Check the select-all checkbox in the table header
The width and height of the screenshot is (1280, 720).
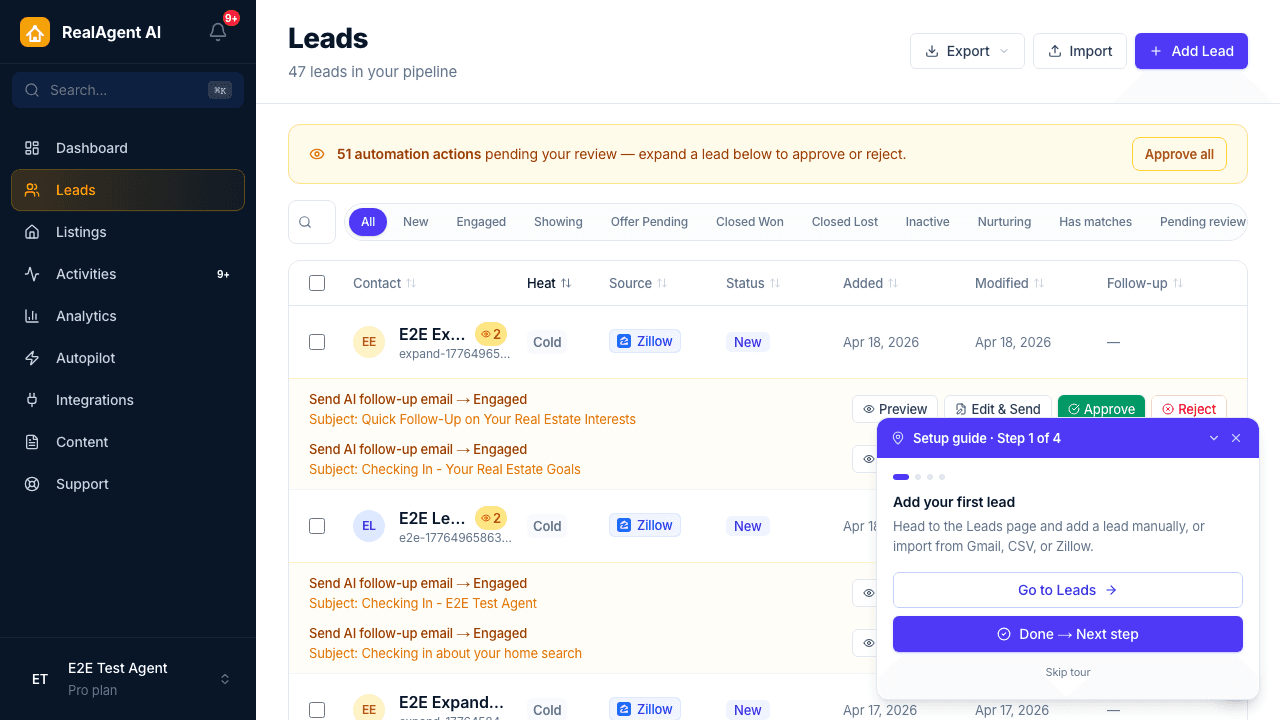317,283
